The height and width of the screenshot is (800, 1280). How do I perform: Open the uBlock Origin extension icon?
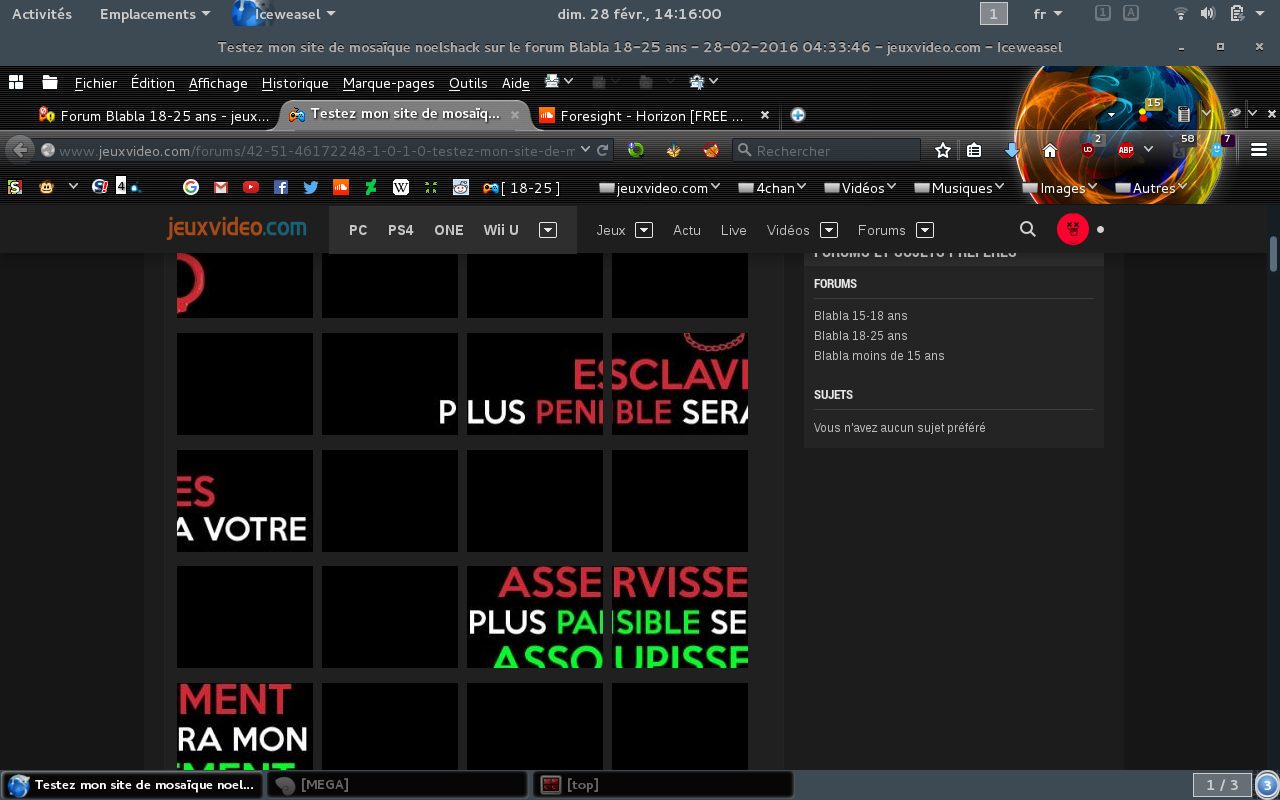point(1088,149)
